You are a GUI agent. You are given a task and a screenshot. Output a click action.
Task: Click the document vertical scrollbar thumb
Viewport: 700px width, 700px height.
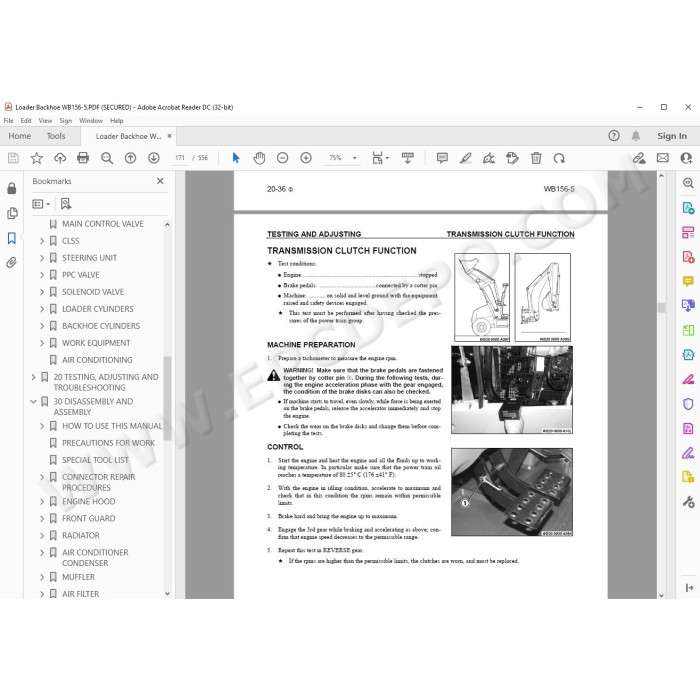(661, 307)
